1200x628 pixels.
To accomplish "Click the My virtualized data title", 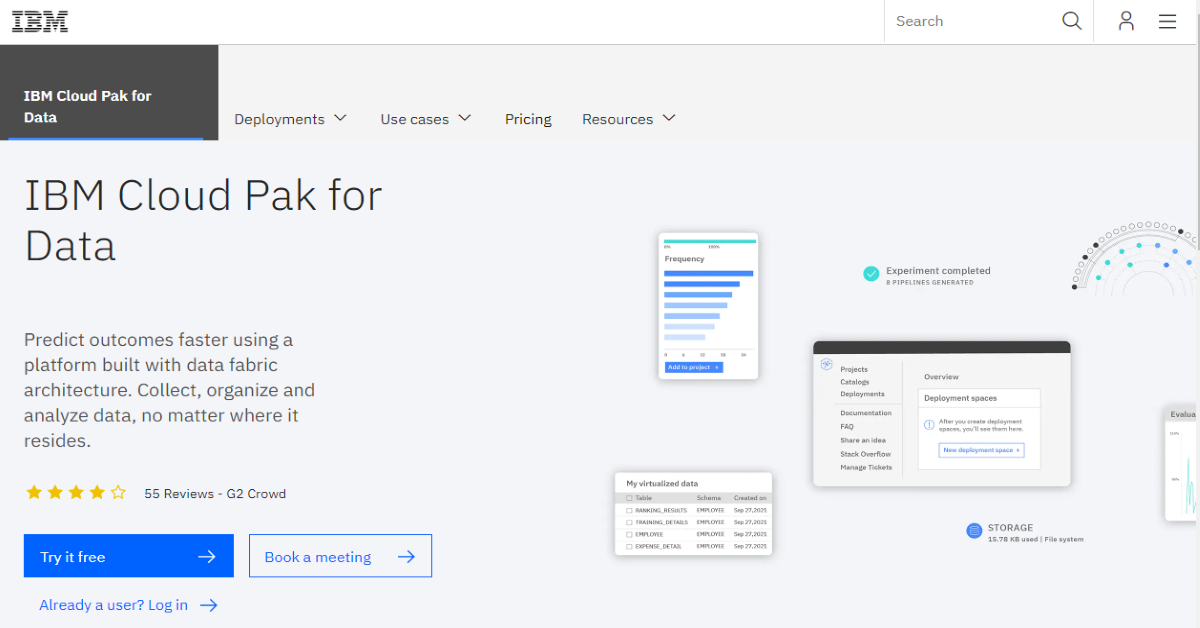I will [x=662, y=483].
